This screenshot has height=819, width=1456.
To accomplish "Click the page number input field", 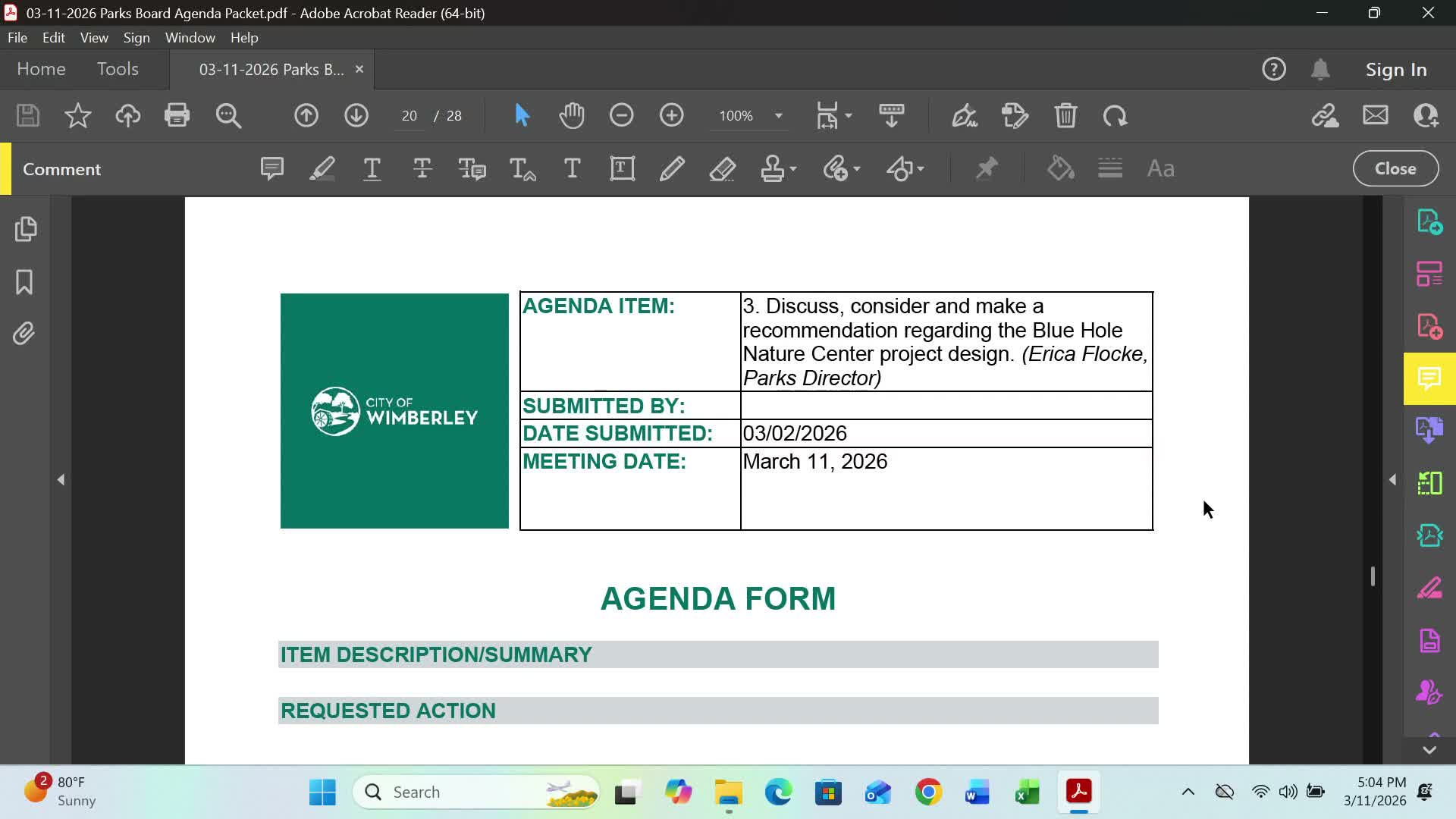I will (x=409, y=116).
